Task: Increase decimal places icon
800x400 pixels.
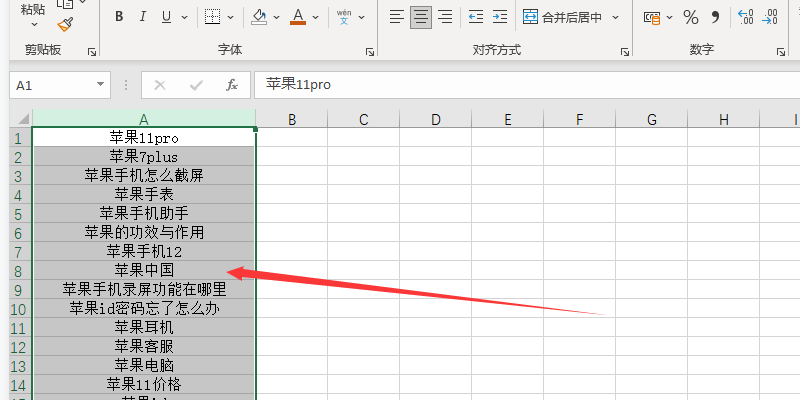Action: click(746, 17)
